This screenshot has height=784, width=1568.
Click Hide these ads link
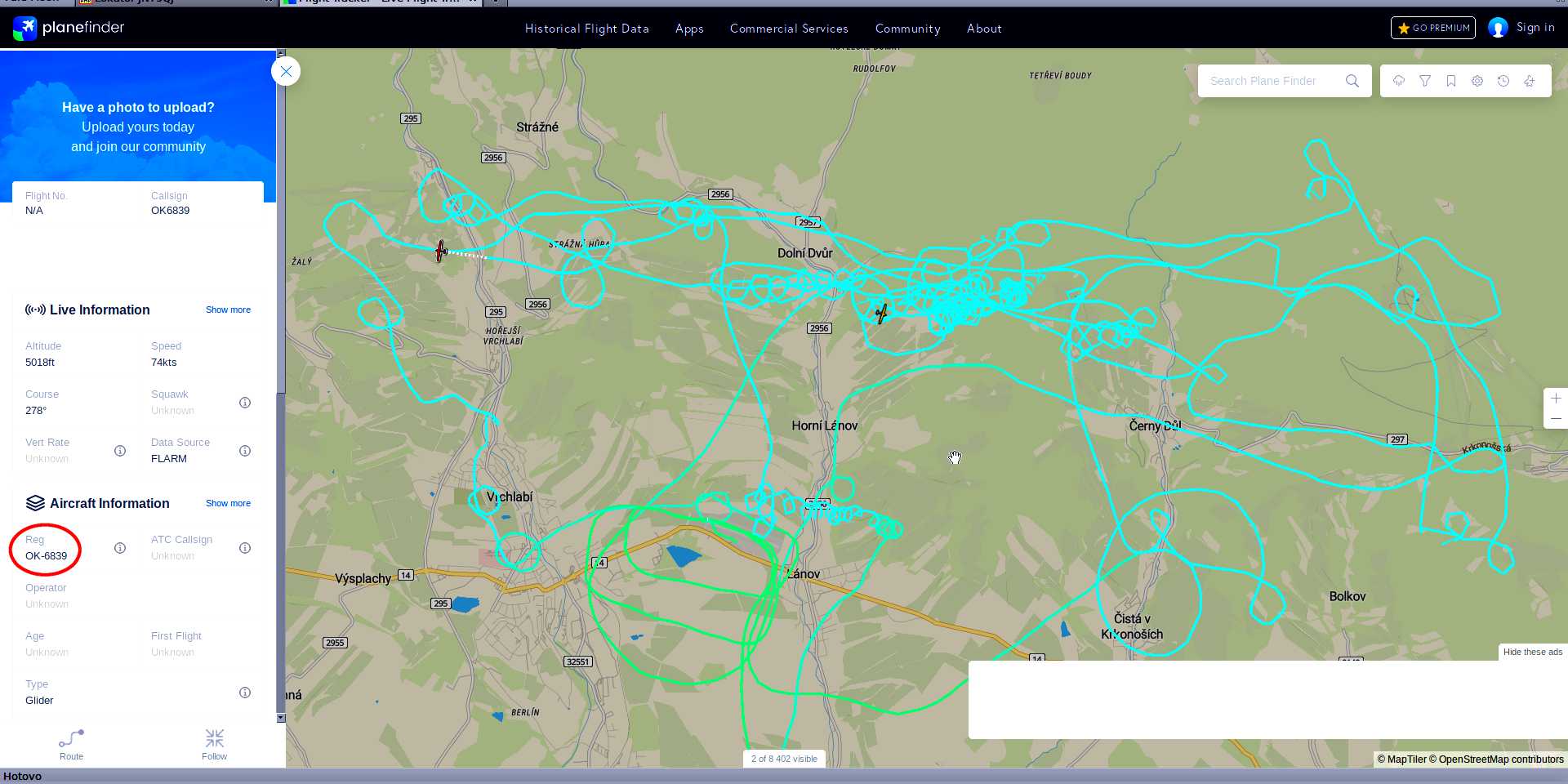click(1532, 652)
